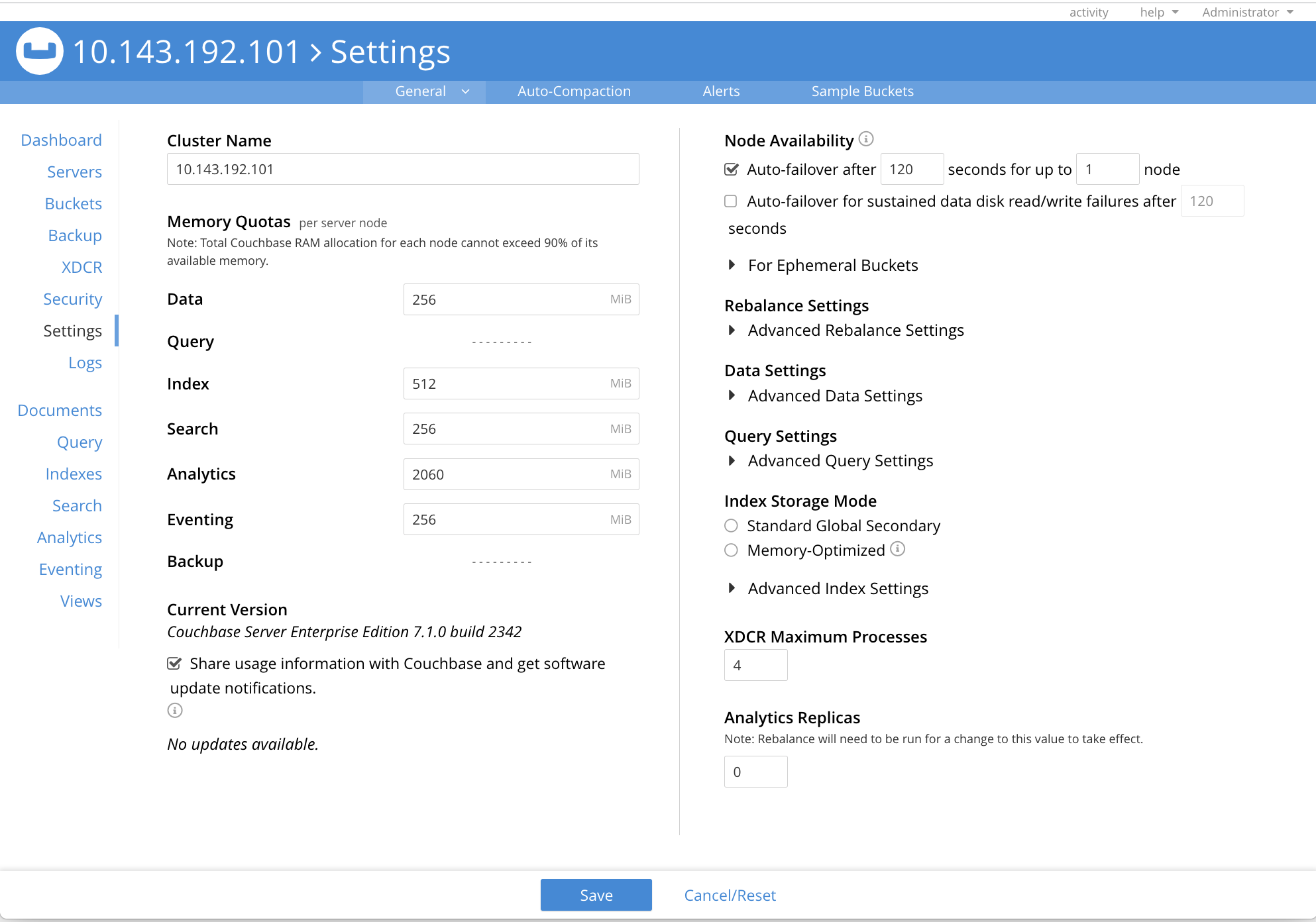Click the Memory-Optimized info icon
This screenshot has height=922, width=1316.
pyautogui.click(x=897, y=549)
